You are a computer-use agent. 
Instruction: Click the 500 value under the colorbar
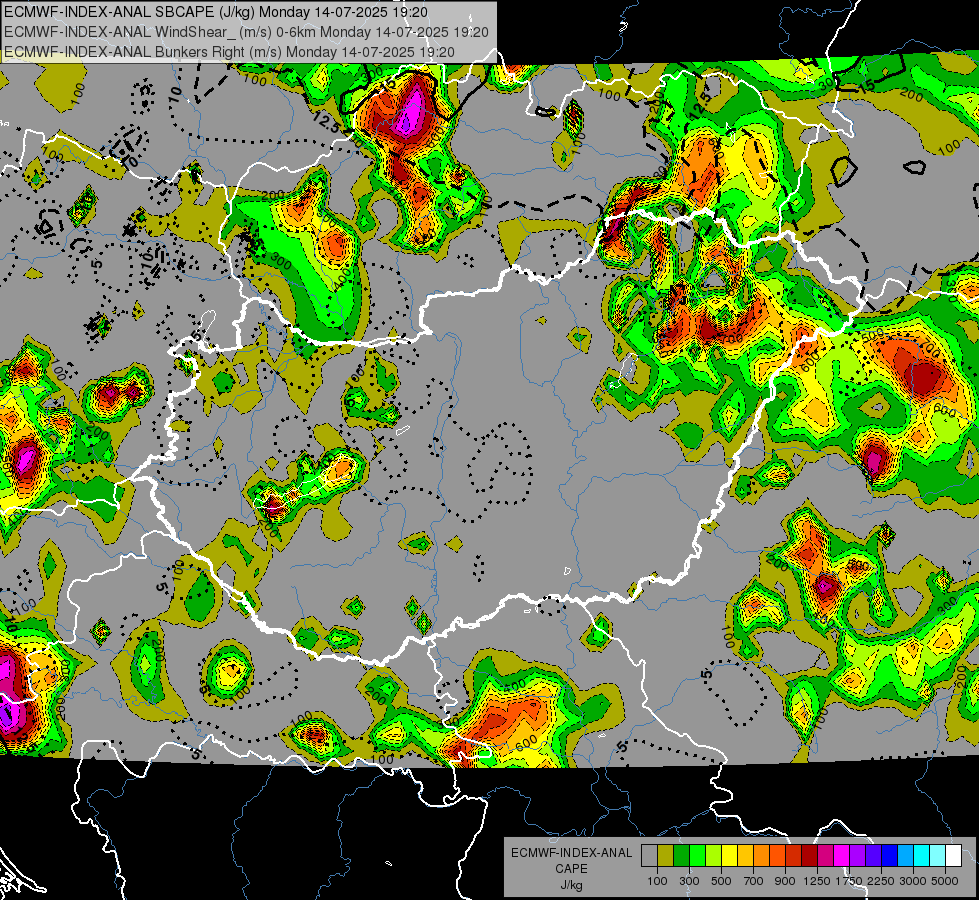[721, 881]
